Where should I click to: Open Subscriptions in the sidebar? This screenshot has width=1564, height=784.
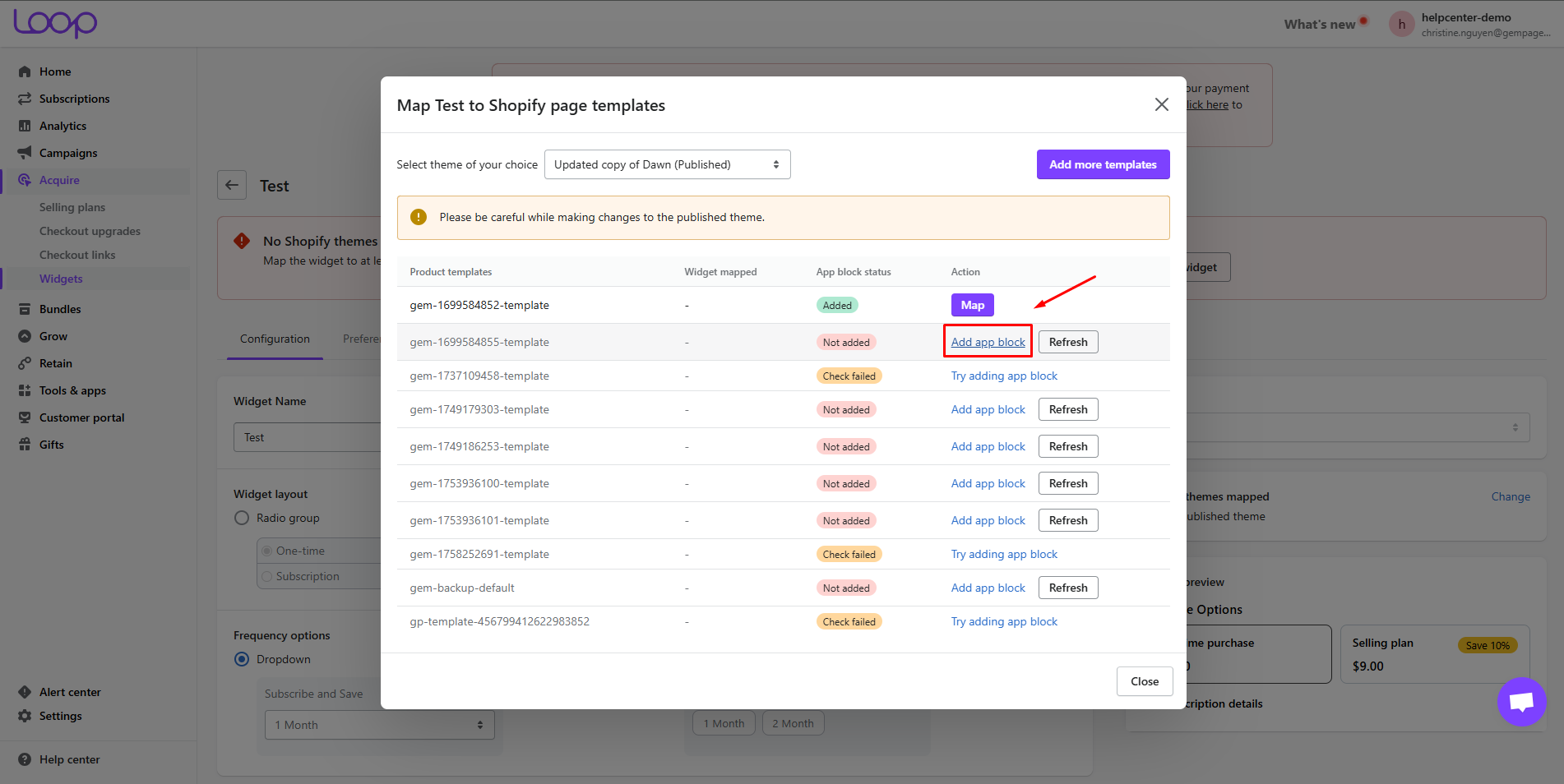[74, 99]
